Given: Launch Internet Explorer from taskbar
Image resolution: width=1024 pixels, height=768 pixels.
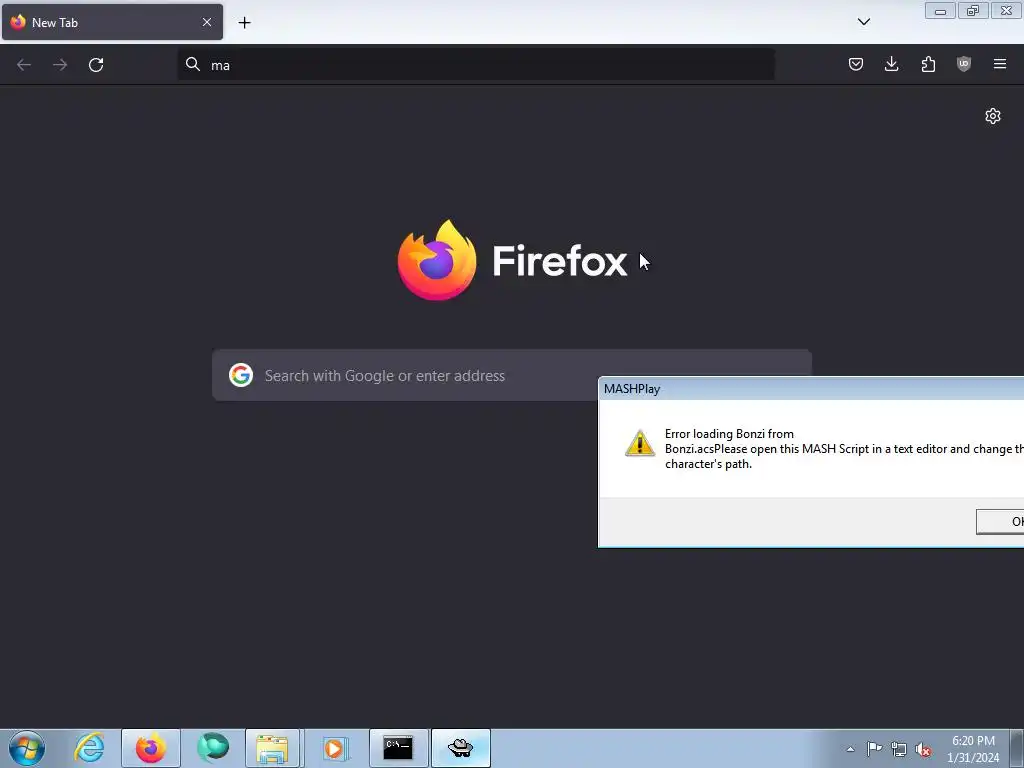Looking at the screenshot, I should pos(89,748).
